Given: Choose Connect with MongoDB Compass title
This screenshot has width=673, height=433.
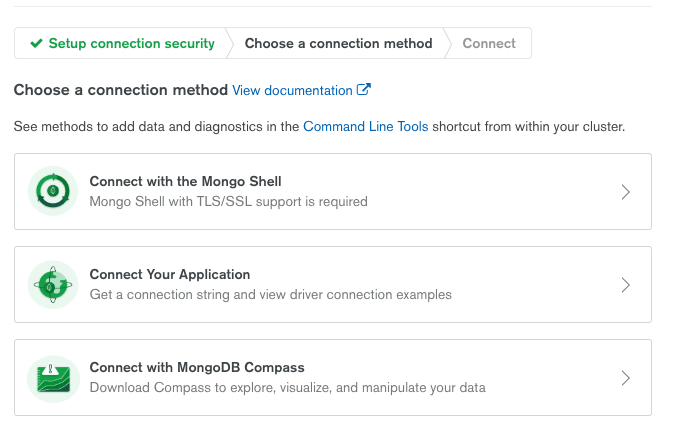Looking at the screenshot, I should tap(197, 367).
